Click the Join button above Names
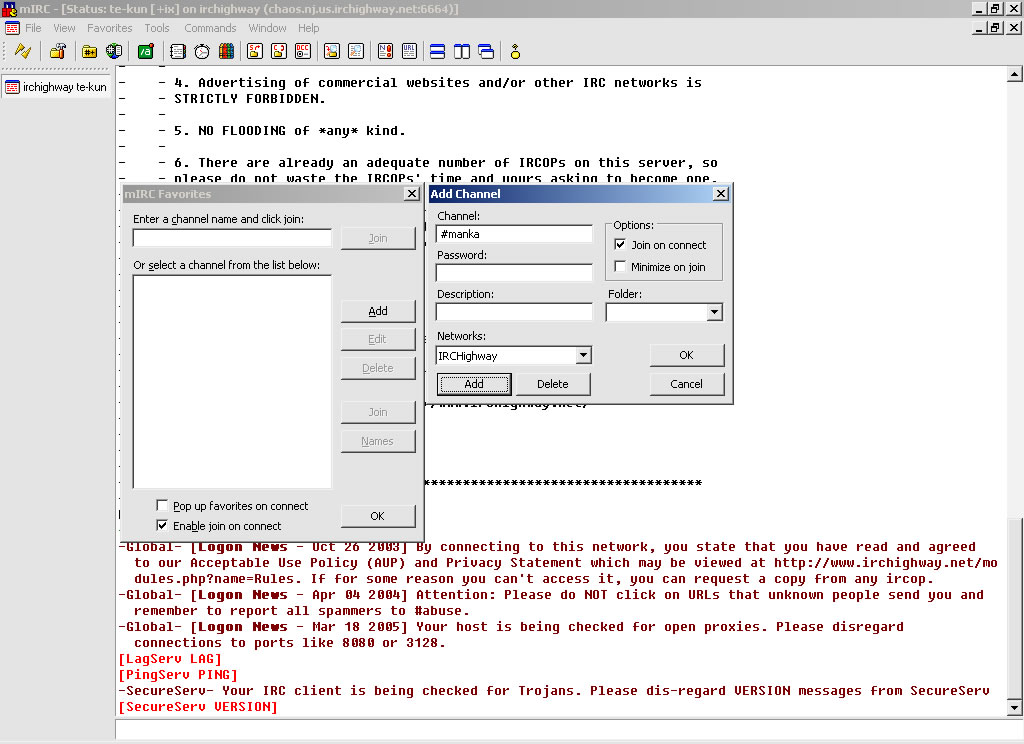The width and height of the screenshot is (1024, 744). click(x=377, y=412)
